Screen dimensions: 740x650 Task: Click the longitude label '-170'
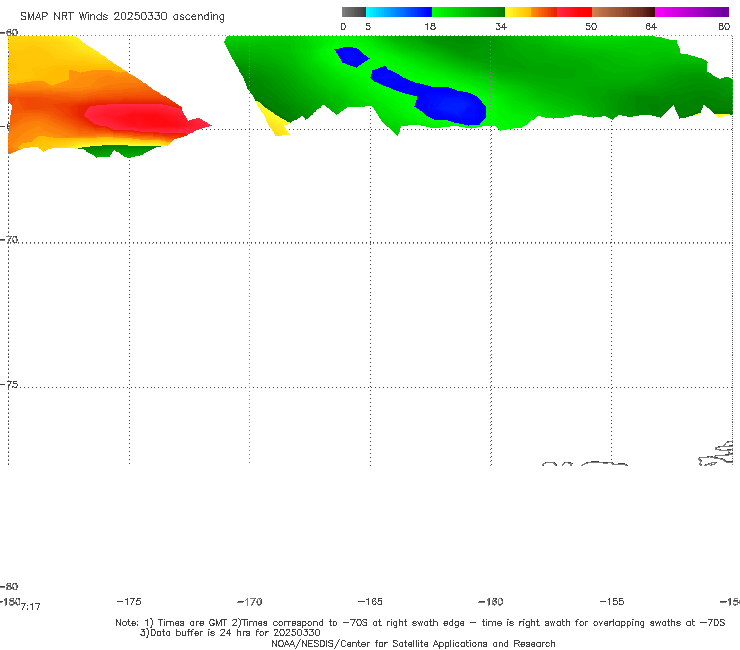coord(250,602)
